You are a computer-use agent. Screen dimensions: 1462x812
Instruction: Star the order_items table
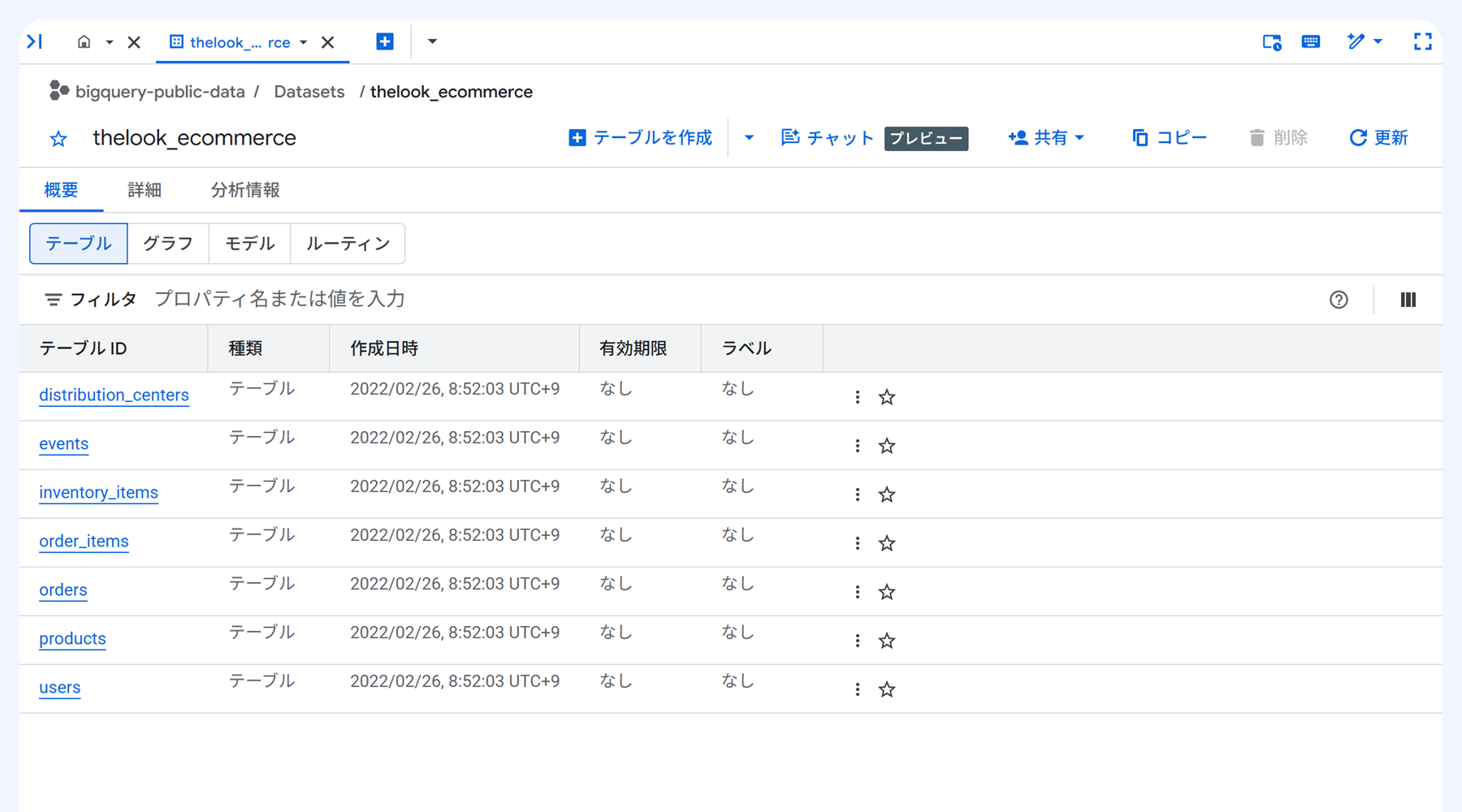(887, 543)
